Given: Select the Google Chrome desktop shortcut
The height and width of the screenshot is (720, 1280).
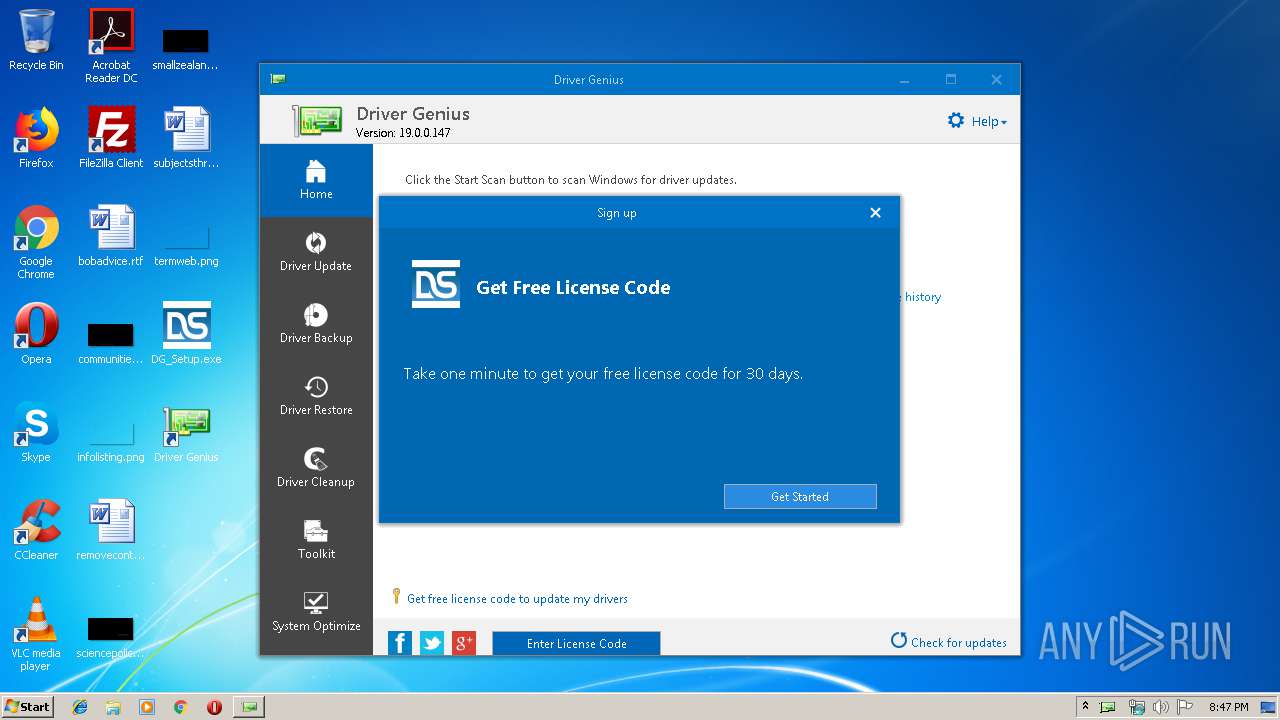Looking at the screenshot, I should (36, 242).
